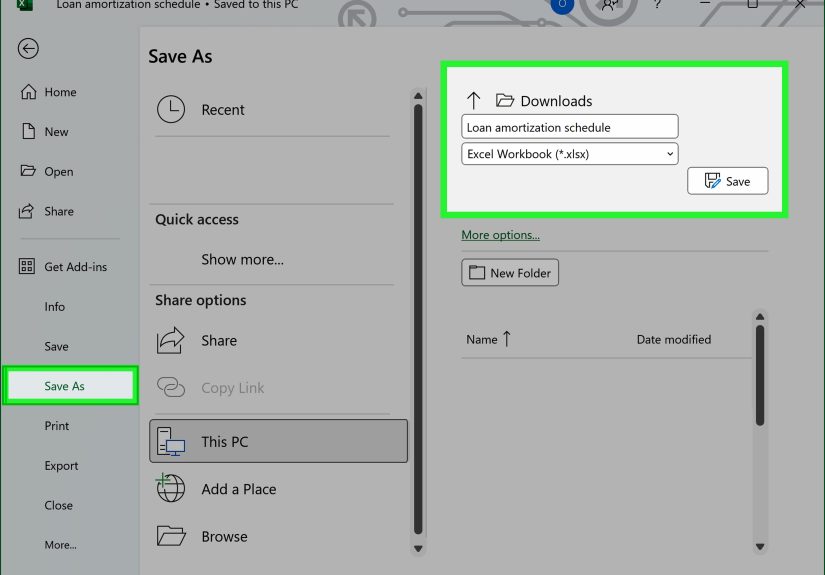Click Show more... under Quick access
The image size is (825, 575).
(242, 259)
